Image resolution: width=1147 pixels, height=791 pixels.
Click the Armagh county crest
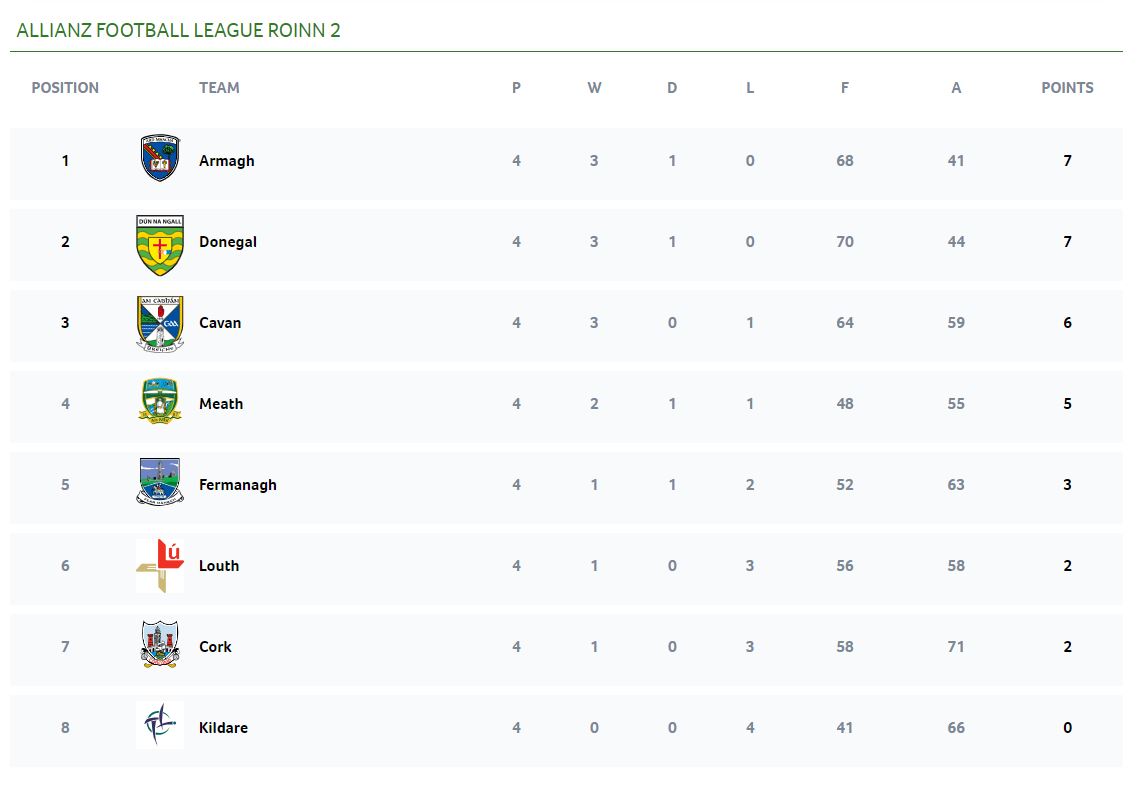[x=159, y=158]
